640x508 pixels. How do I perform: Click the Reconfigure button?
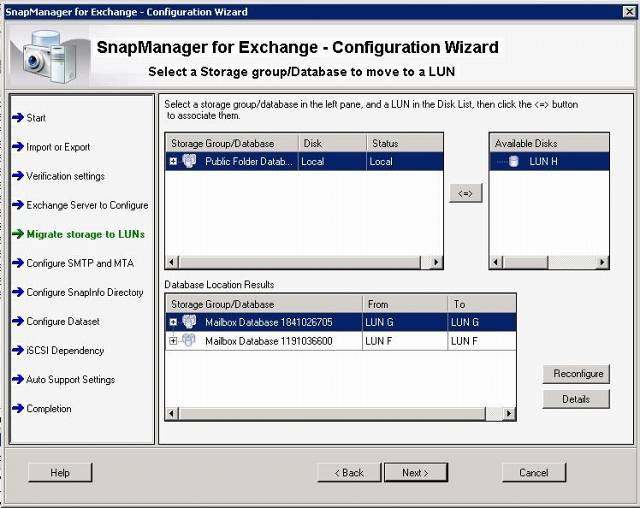coord(576,374)
